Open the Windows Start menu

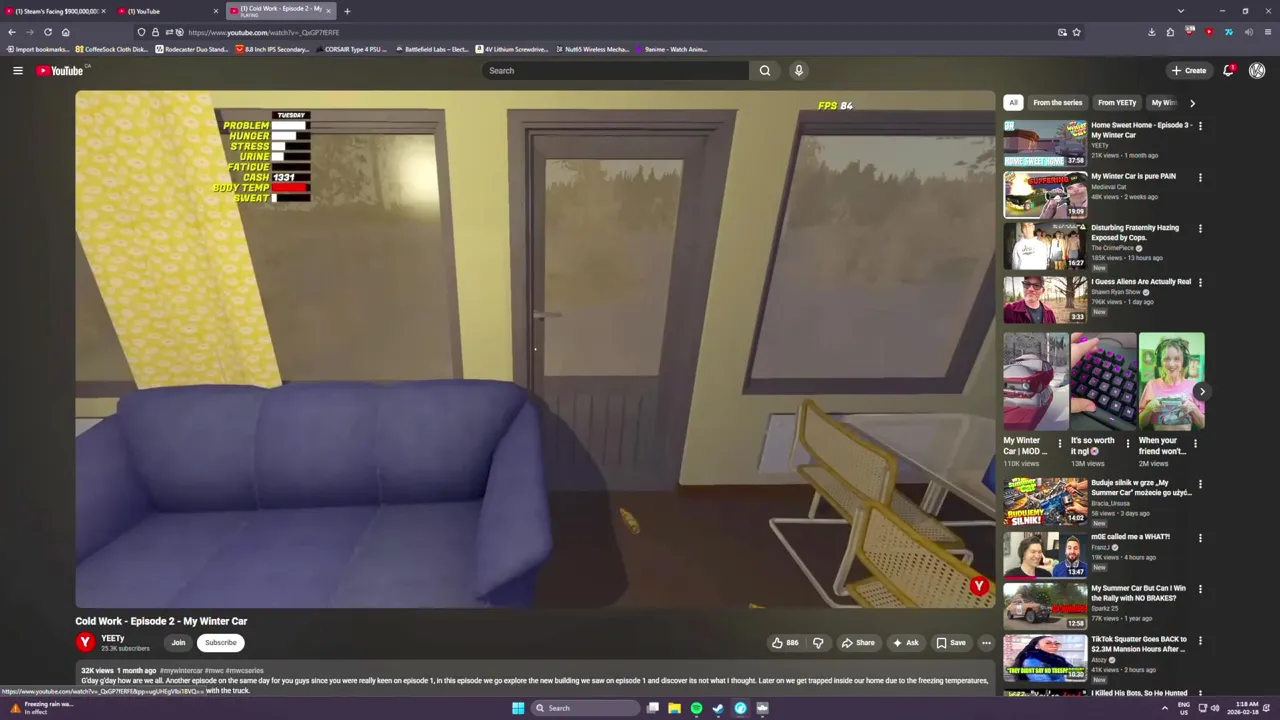point(518,708)
